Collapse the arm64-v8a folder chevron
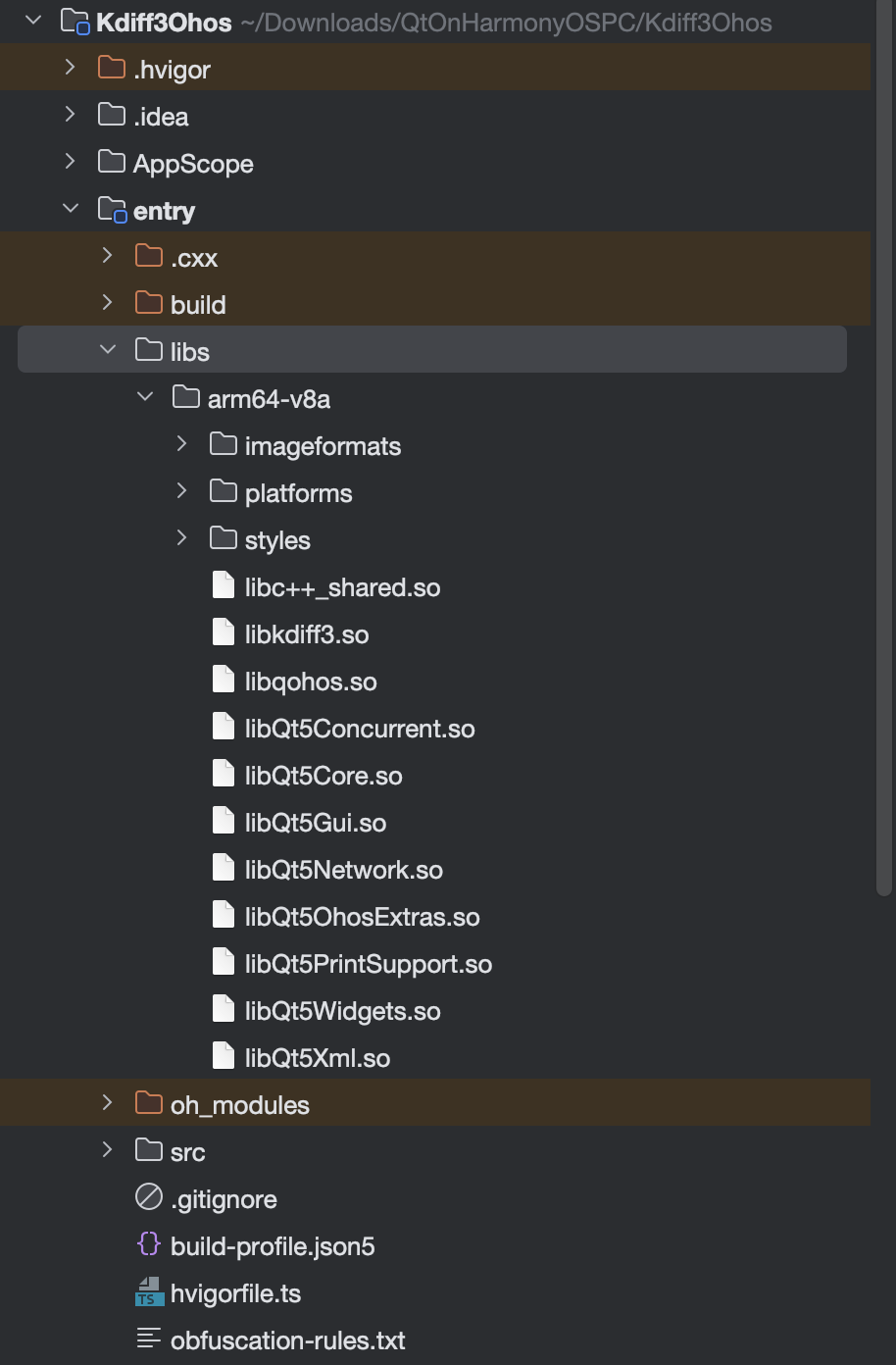Screen dimensions: 896x1365 [145, 396]
